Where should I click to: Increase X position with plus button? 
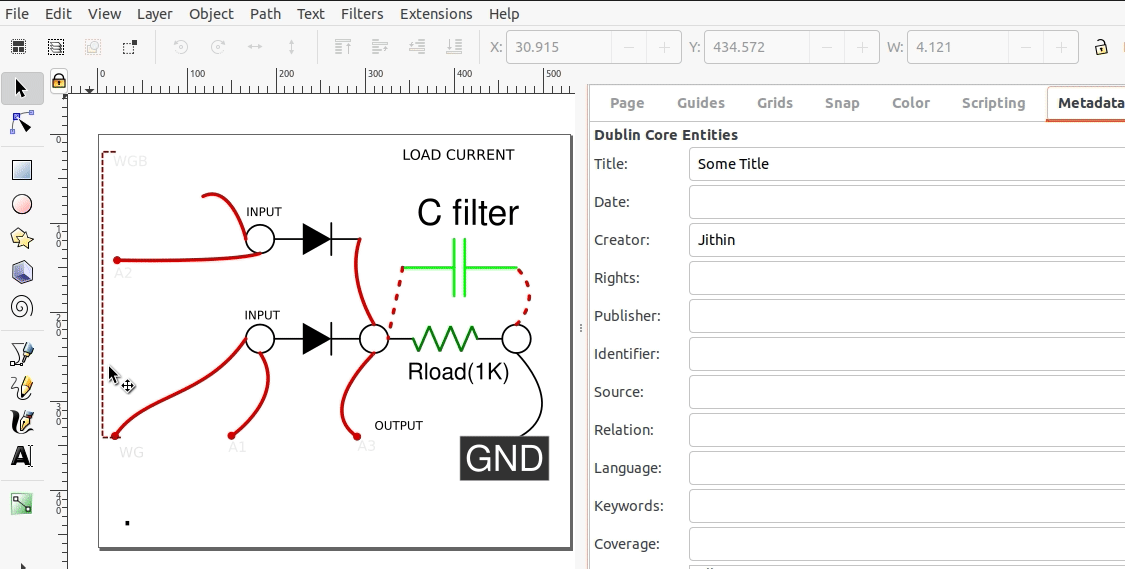tap(664, 47)
